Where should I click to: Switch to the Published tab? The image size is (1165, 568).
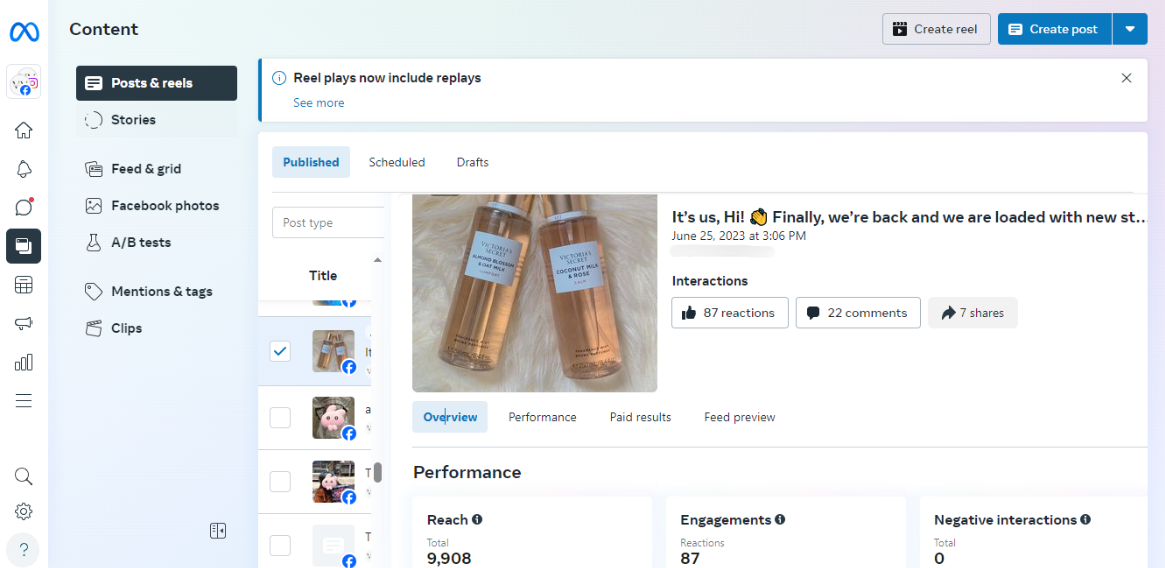coord(311,162)
